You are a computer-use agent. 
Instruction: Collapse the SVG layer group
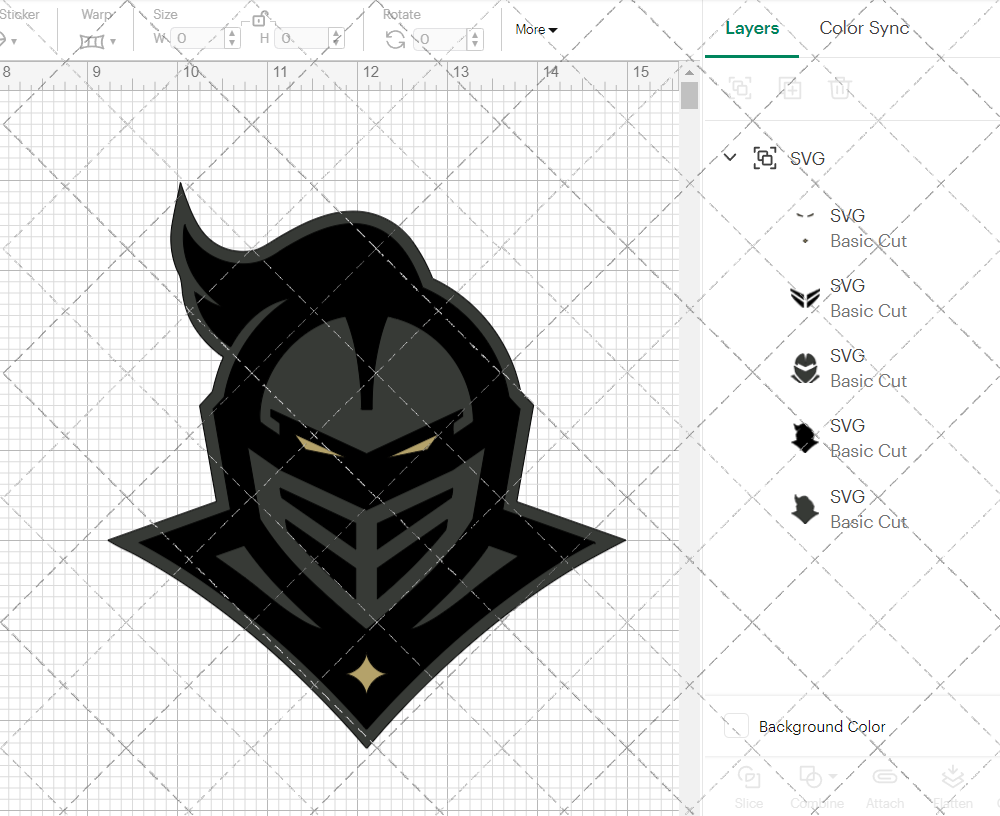tap(729, 157)
